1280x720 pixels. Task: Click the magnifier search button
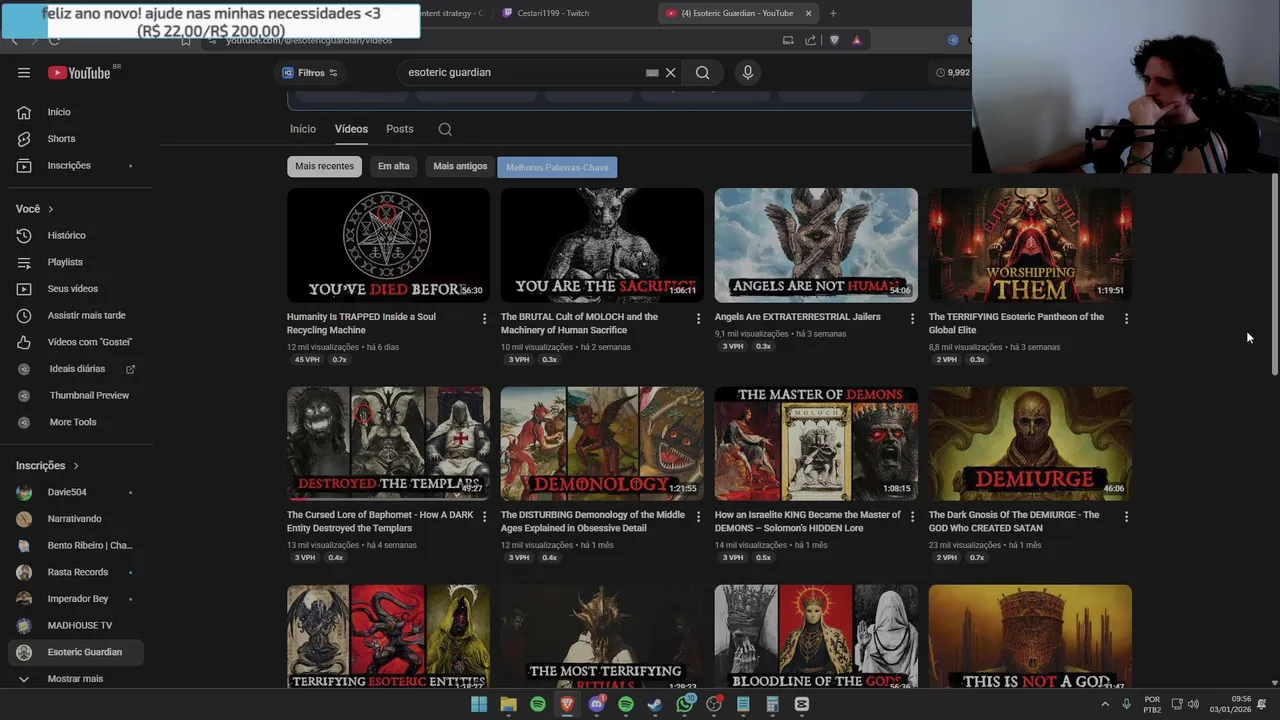pyautogui.click(x=703, y=72)
